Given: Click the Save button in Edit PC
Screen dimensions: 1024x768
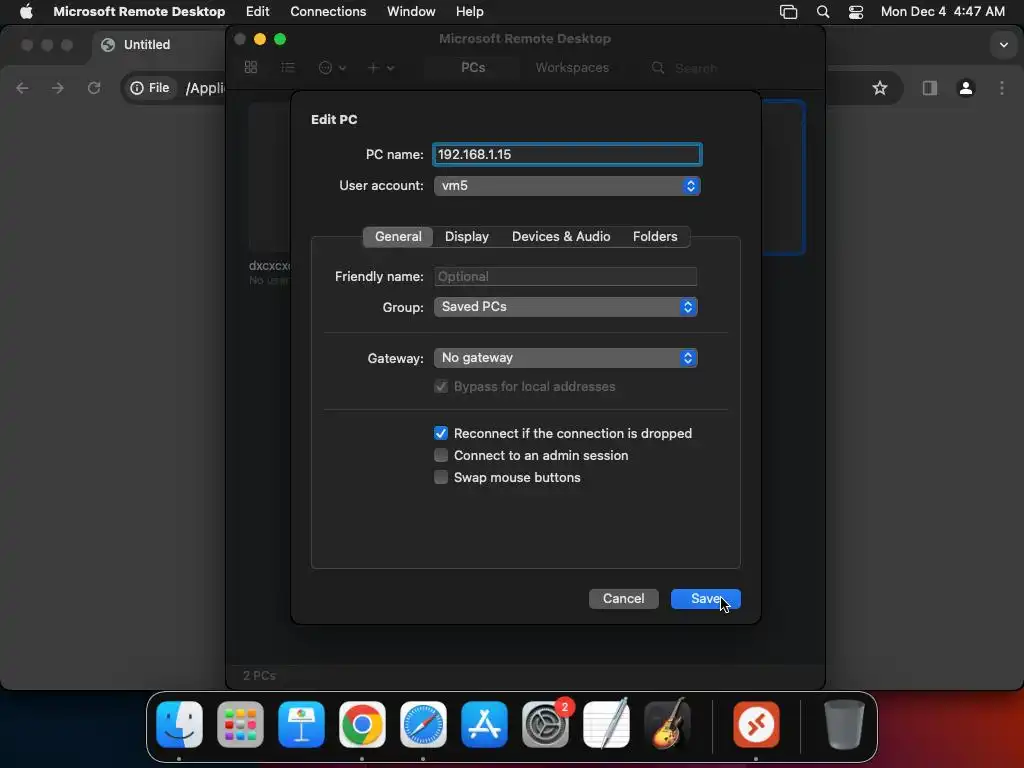Looking at the screenshot, I should (x=705, y=598).
